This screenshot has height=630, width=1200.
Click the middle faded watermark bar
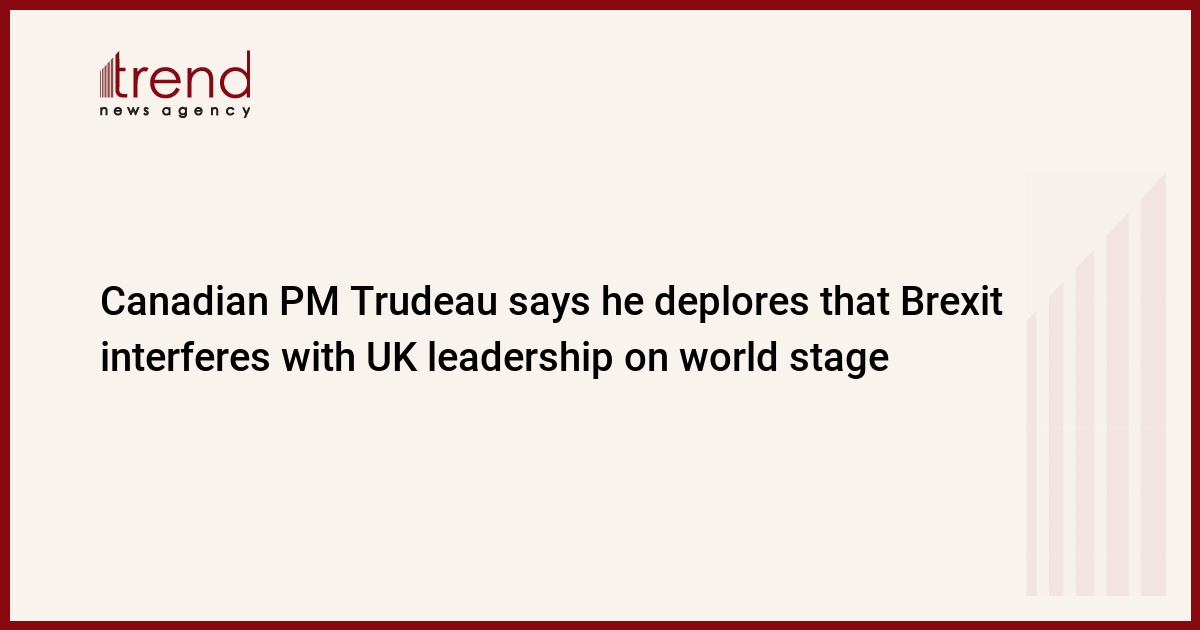1084,422
